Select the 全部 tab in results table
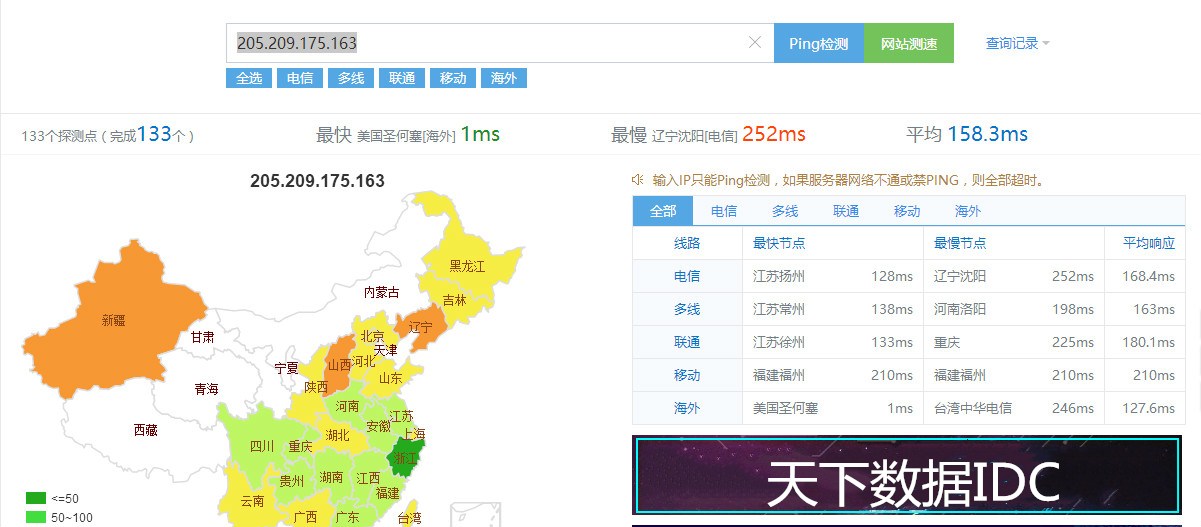The width and height of the screenshot is (1201, 527). [x=663, y=211]
